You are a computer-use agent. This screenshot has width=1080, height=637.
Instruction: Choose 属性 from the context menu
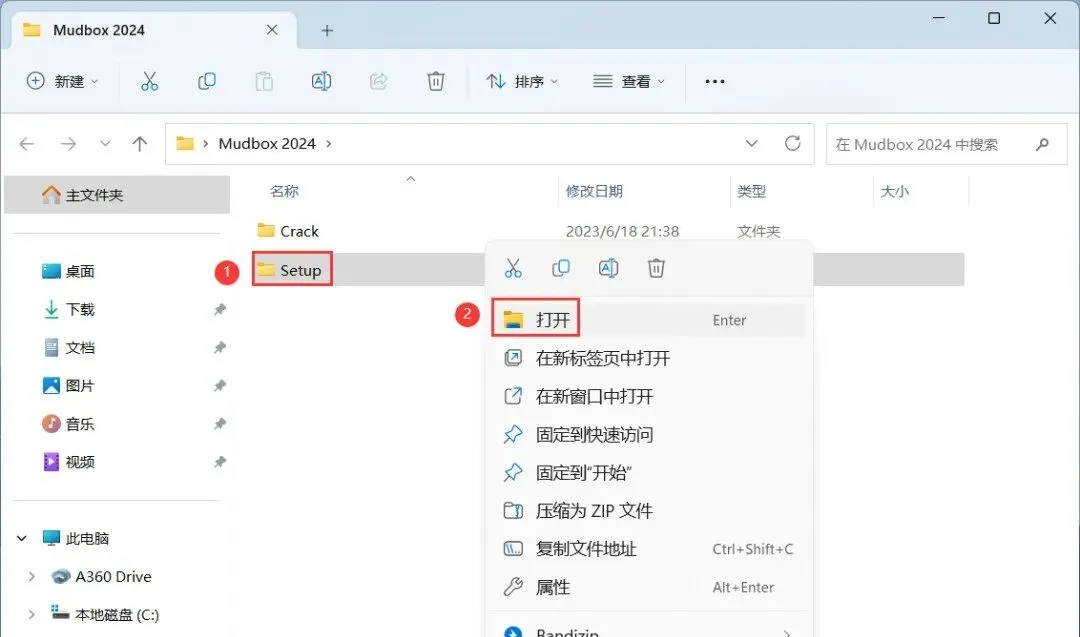[x=649, y=587]
